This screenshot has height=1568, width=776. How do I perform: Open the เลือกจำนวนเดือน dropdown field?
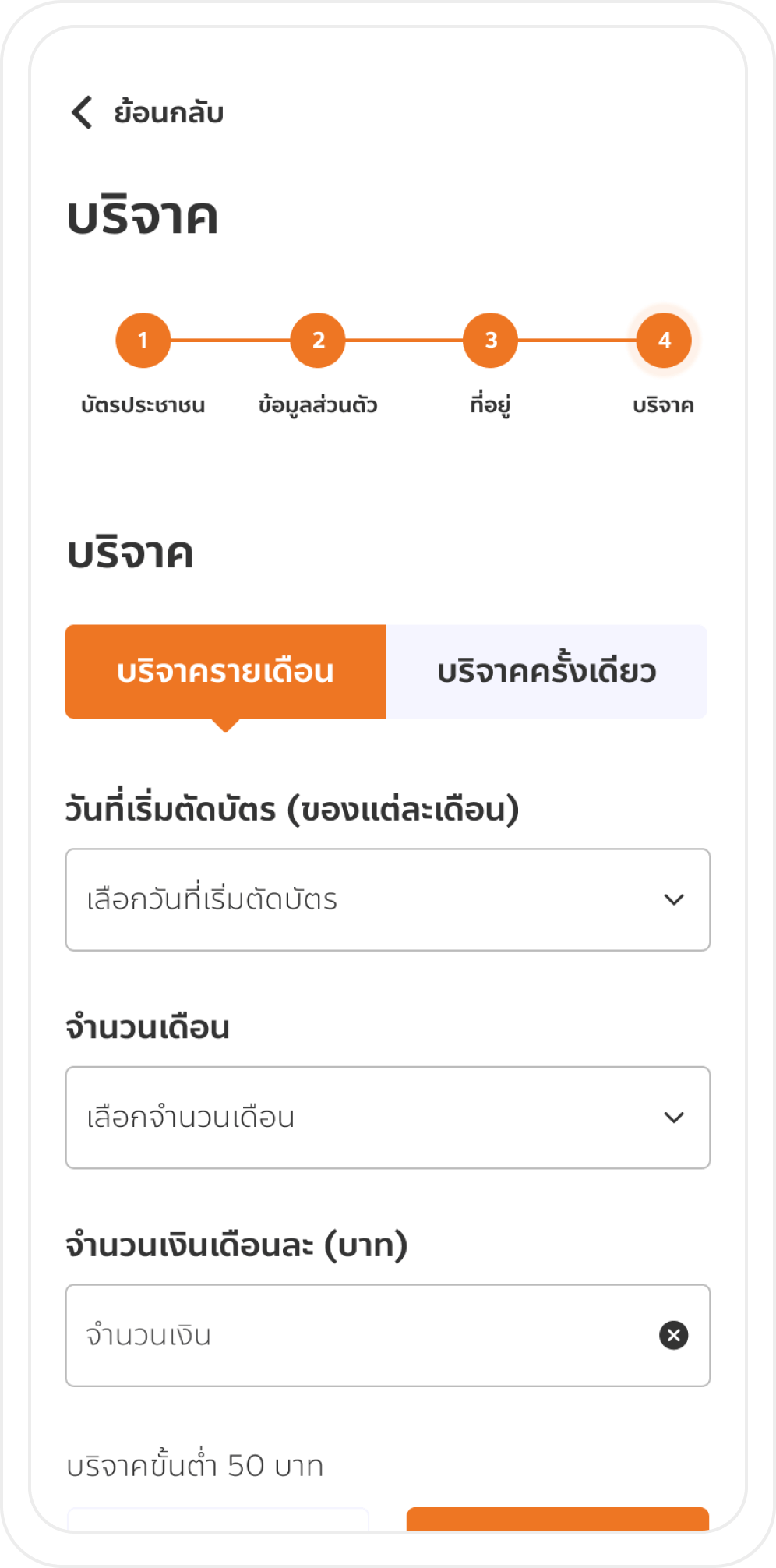[358, 1118]
